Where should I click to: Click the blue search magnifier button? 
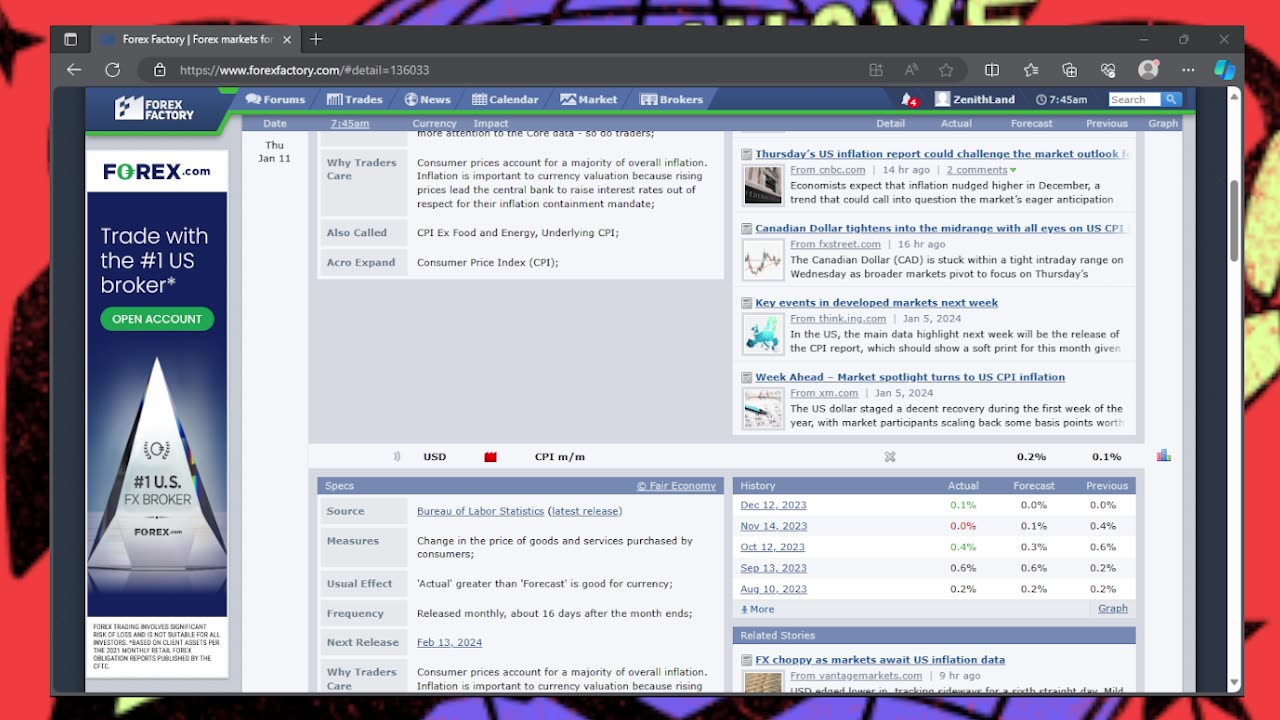pos(1171,99)
